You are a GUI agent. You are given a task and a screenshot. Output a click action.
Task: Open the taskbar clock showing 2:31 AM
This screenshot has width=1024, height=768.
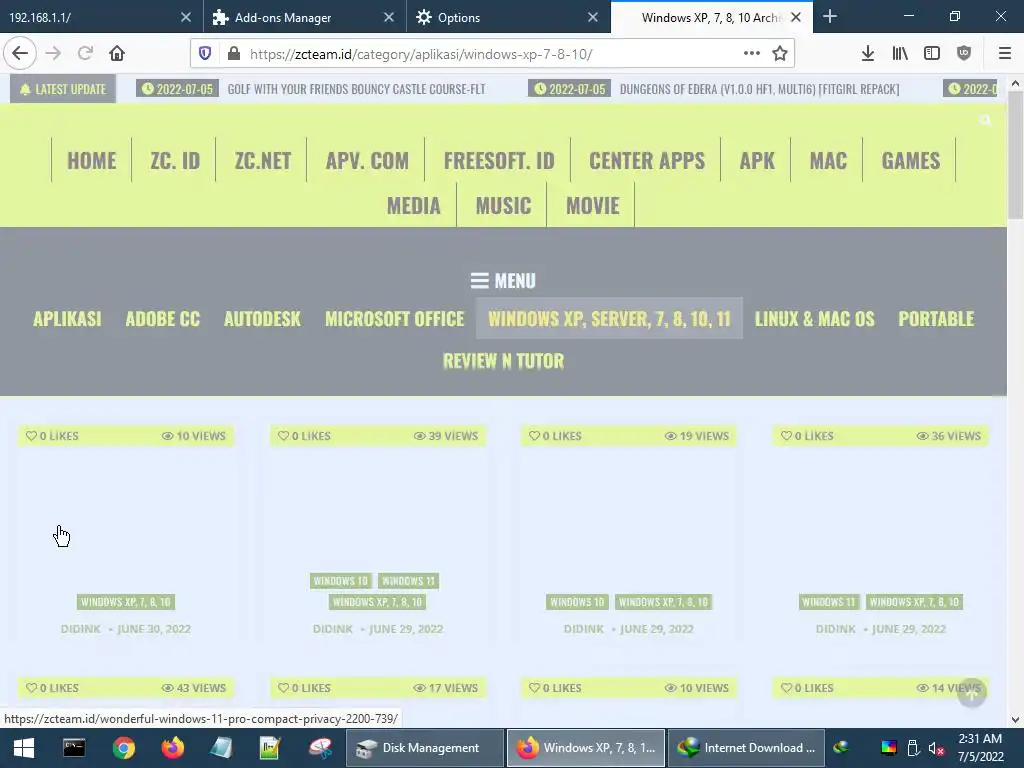point(980,748)
